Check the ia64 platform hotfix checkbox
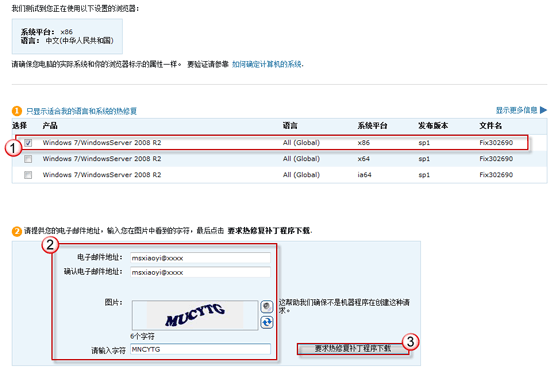This screenshot has width=550, height=372. coord(28,175)
